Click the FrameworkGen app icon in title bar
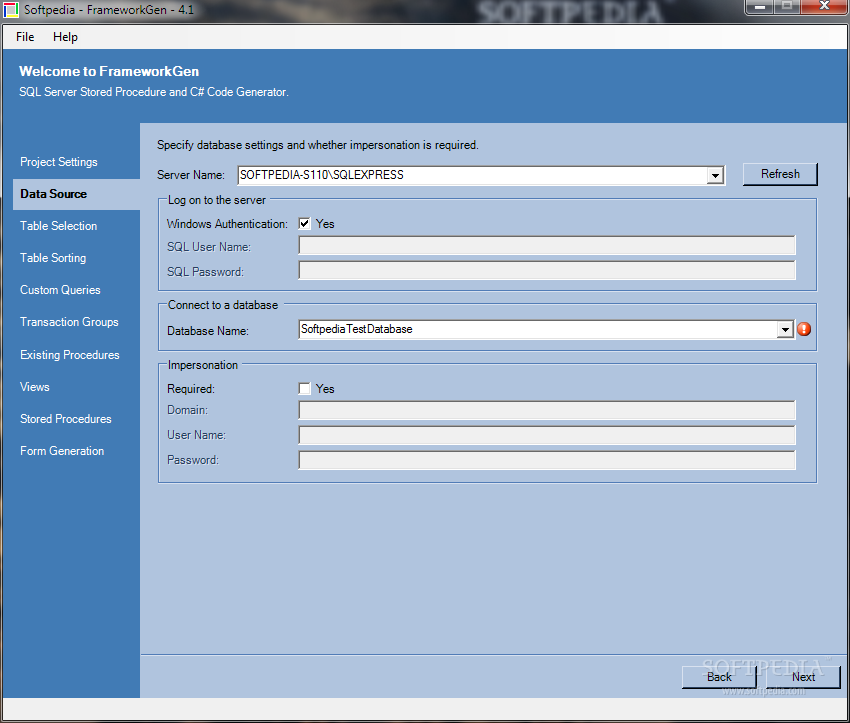 (10, 10)
